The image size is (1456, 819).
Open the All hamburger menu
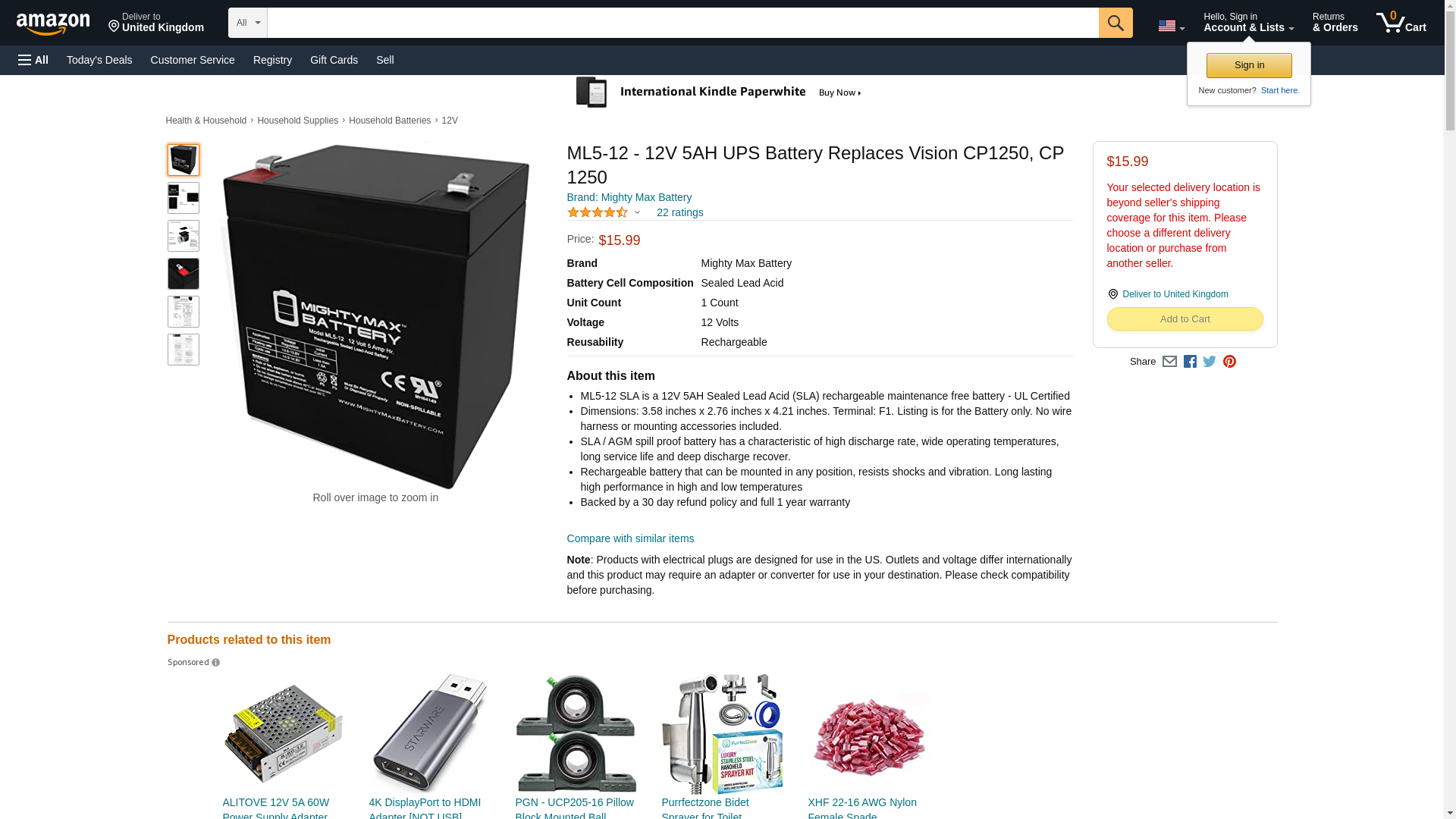click(x=33, y=60)
